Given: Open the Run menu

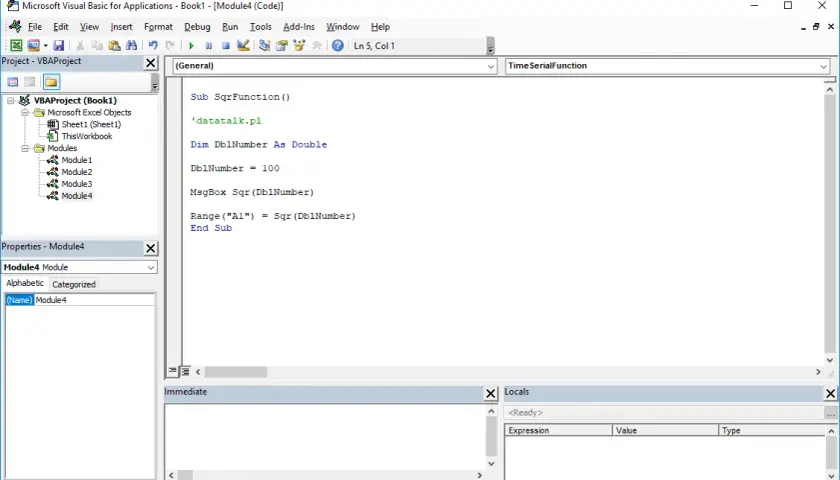Looking at the screenshot, I should [230, 27].
